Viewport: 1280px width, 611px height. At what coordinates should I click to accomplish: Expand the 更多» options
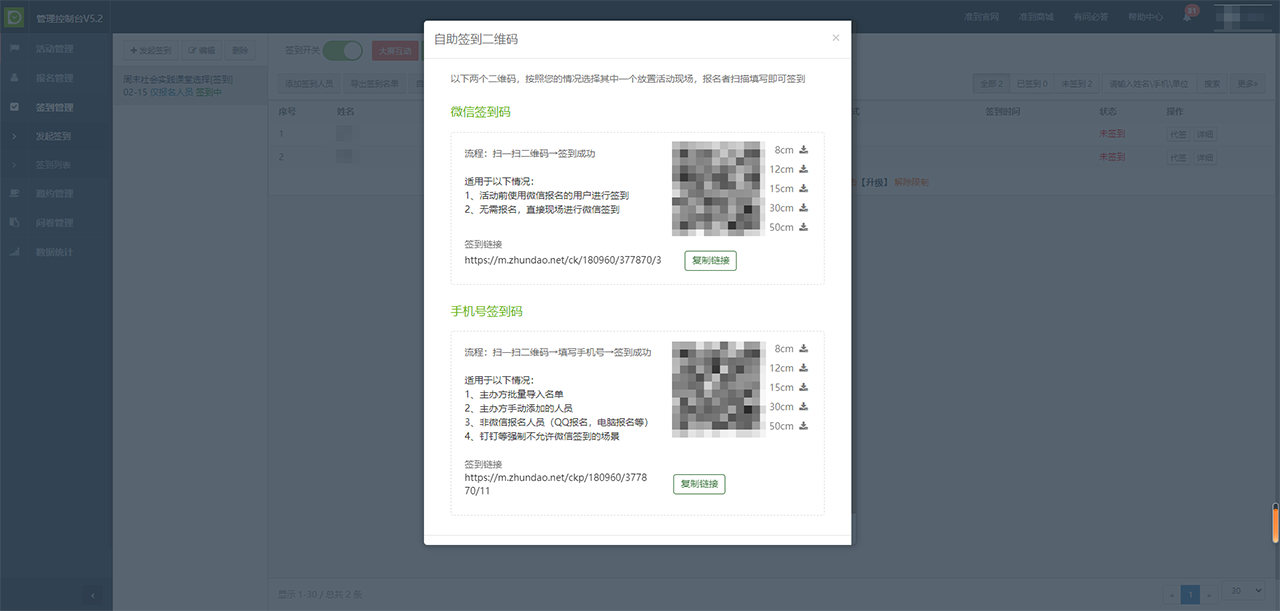point(1246,84)
